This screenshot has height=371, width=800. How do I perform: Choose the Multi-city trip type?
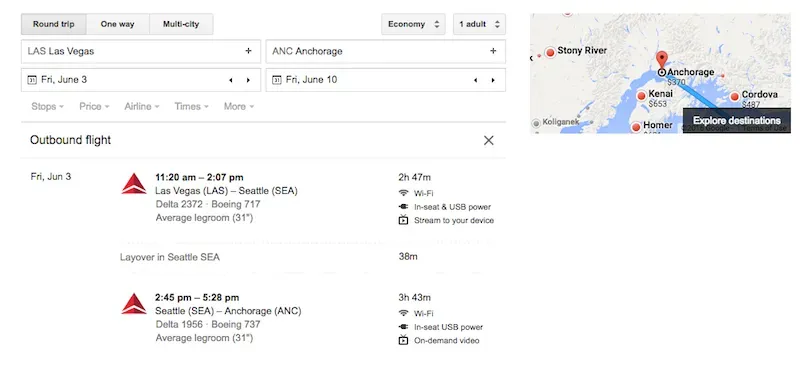point(181,24)
